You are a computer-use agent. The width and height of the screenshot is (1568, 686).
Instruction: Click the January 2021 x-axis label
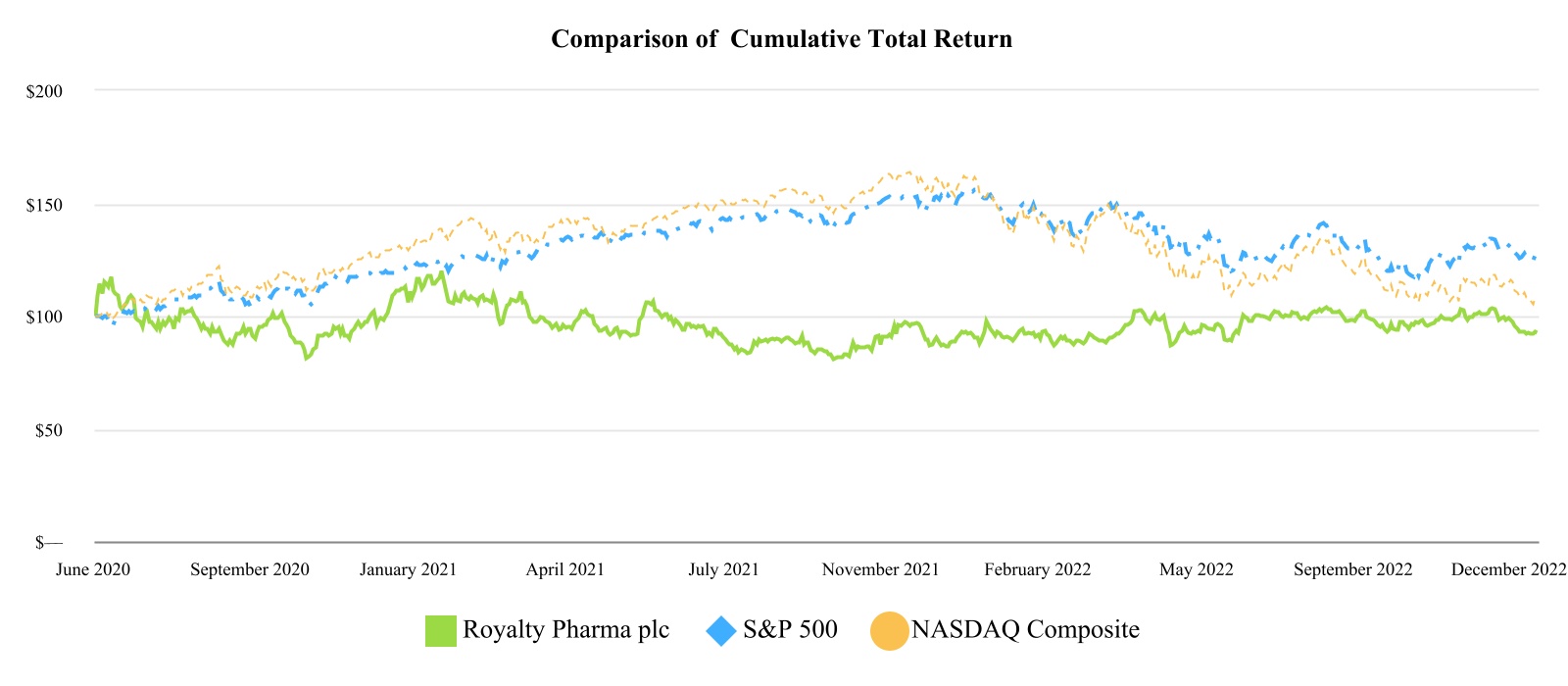(x=408, y=569)
